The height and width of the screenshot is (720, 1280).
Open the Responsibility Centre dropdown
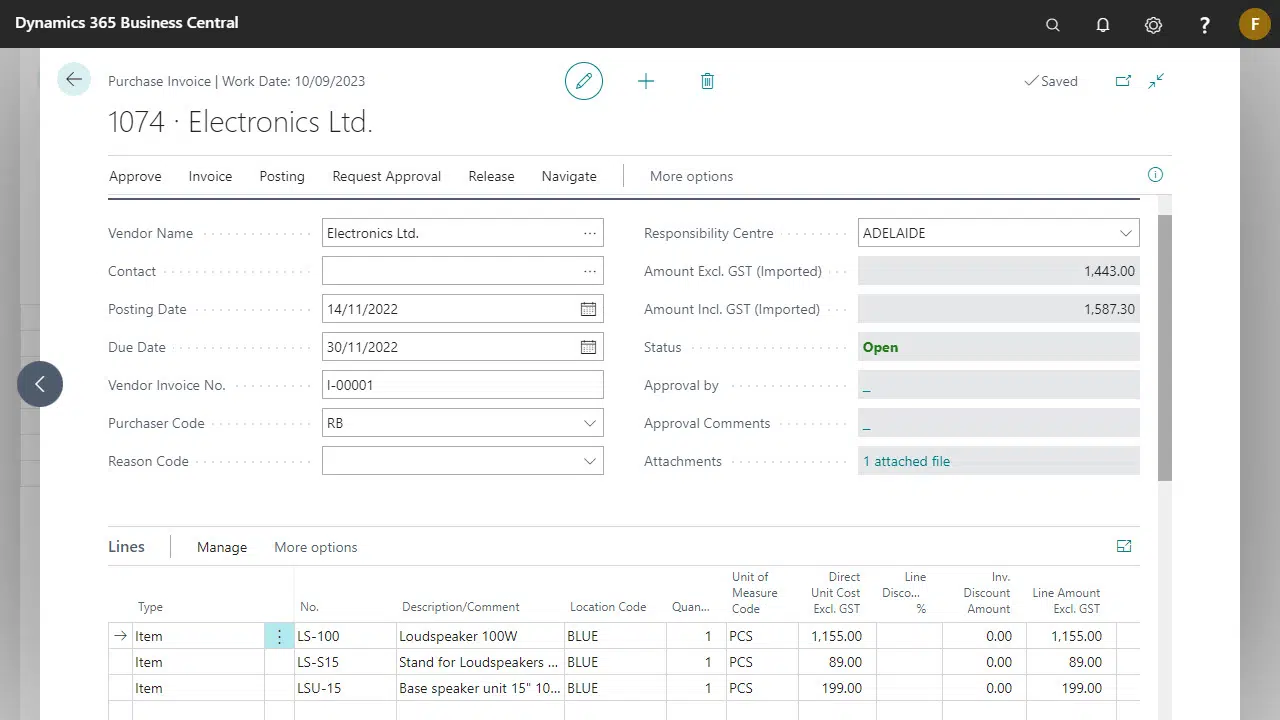pyautogui.click(x=1125, y=232)
